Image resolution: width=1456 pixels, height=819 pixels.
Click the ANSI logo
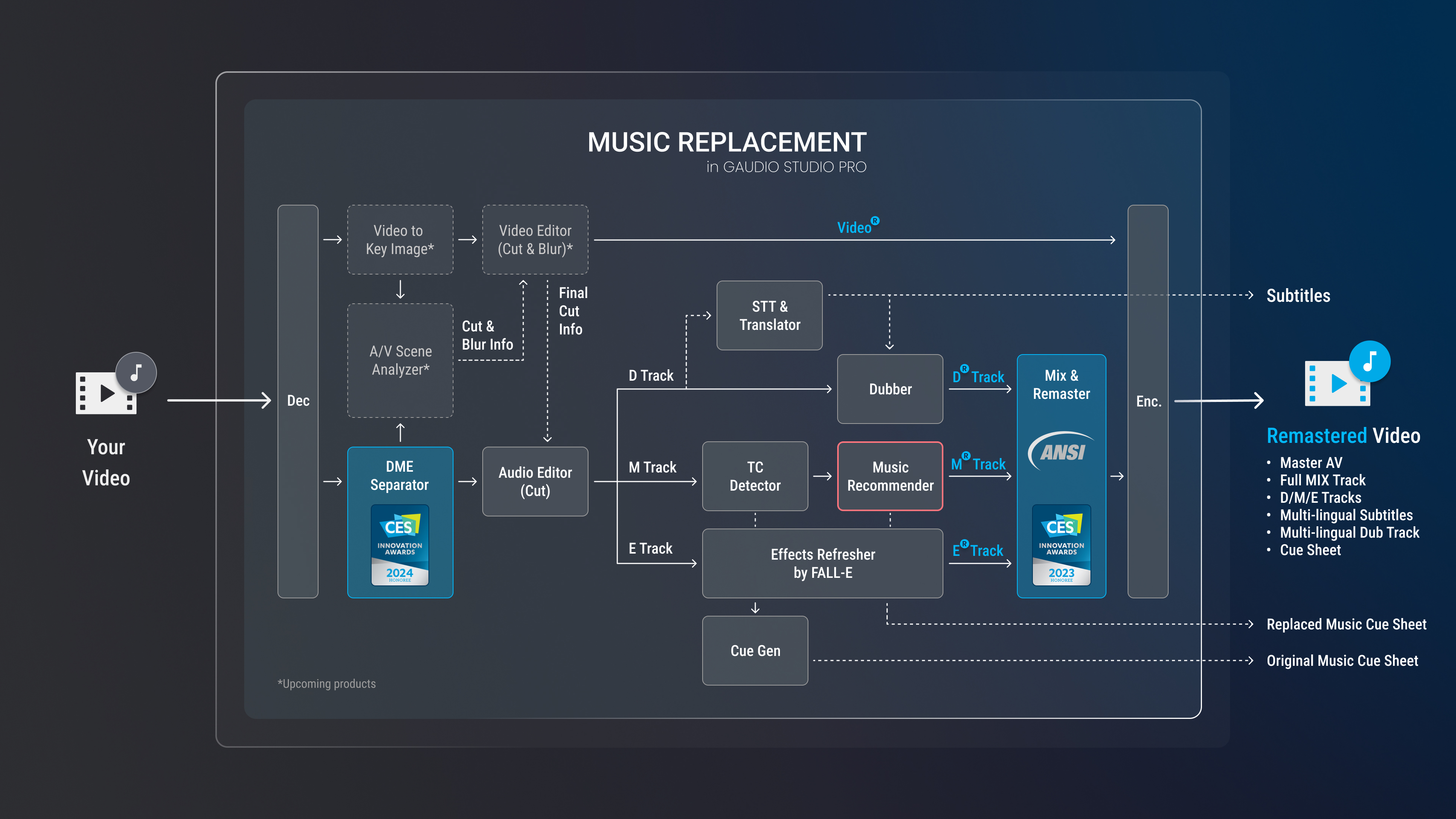pos(1061,450)
